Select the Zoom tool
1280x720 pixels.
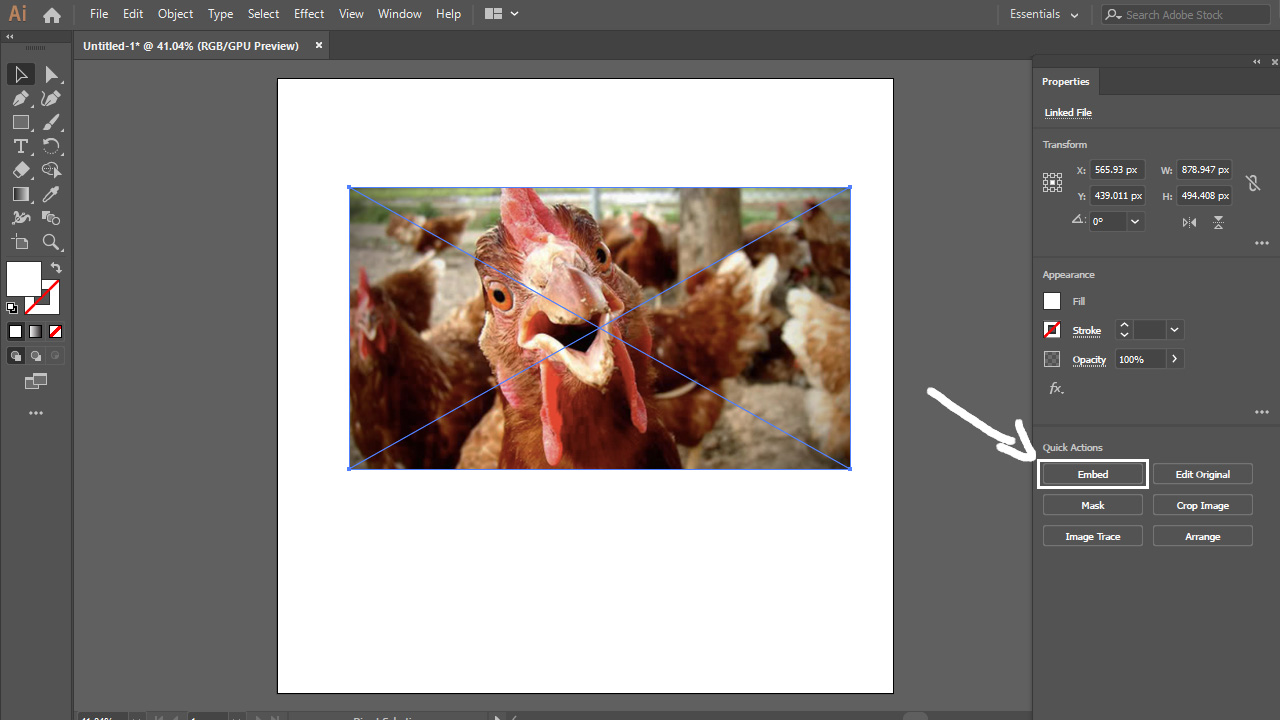click(52, 243)
